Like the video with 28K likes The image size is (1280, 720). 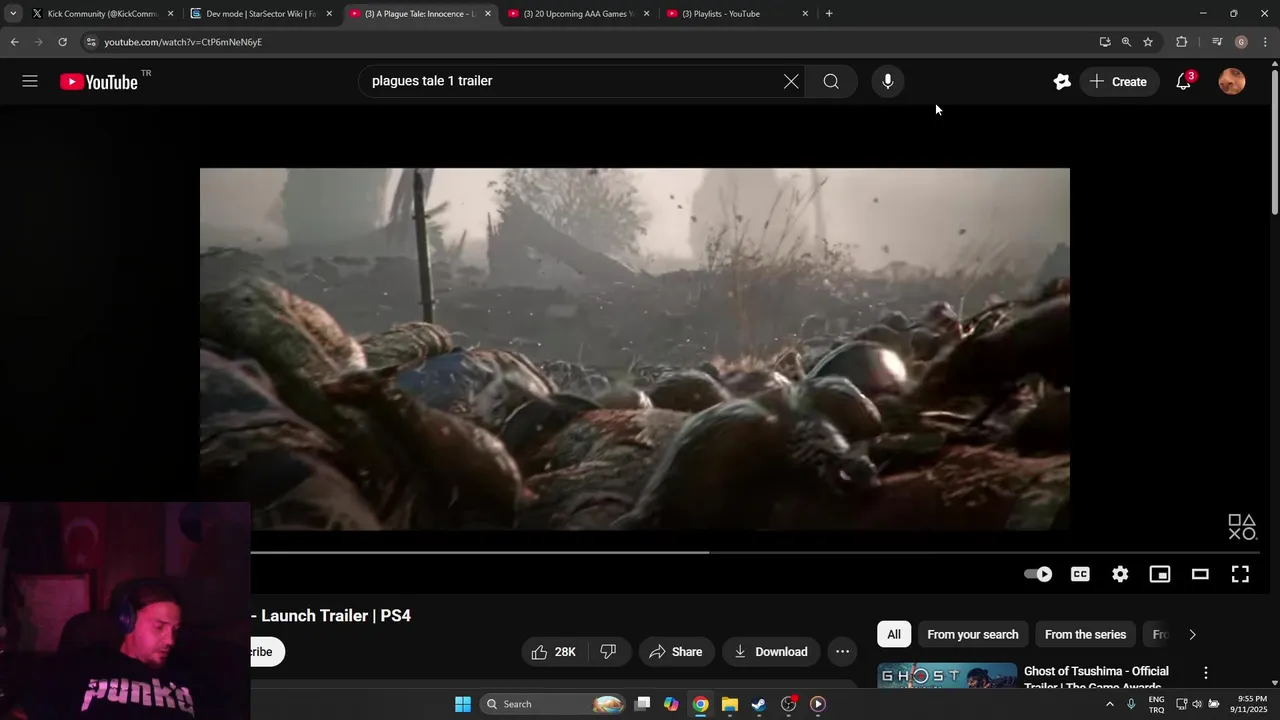coord(554,652)
